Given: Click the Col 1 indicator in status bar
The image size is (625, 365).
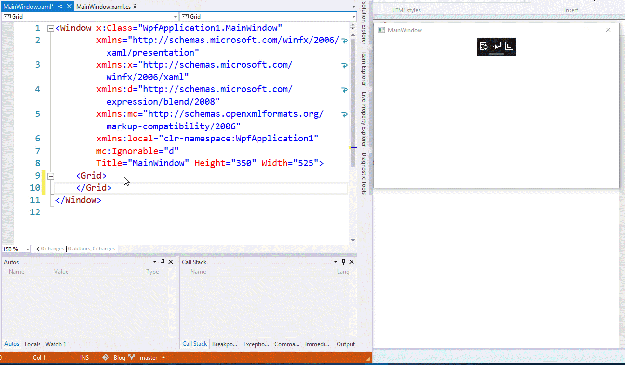Looking at the screenshot, I should [39, 357].
